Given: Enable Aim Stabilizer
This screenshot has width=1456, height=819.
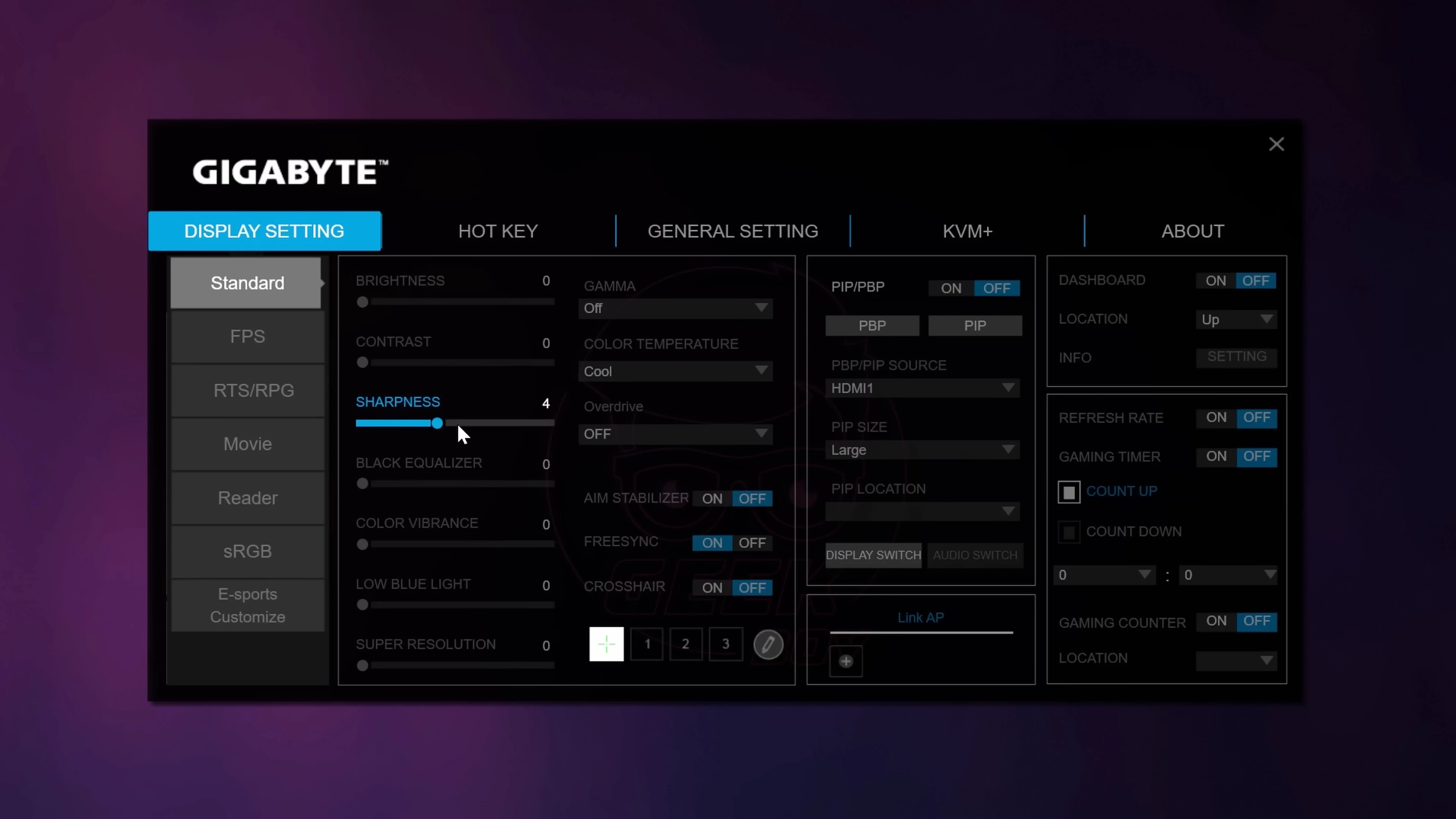Looking at the screenshot, I should click(x=712, y=499).
